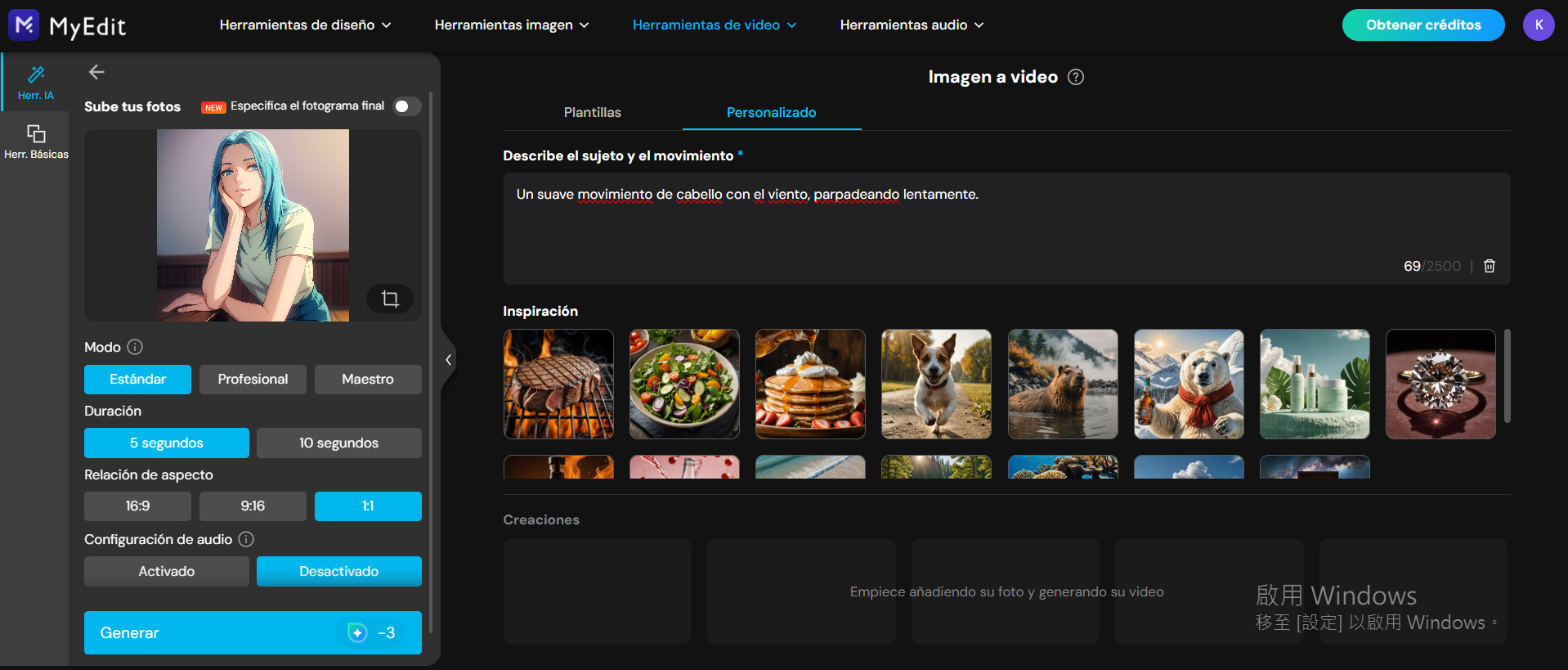The width and height of the screenshot is (1568, 670).
Task: Open the user account avatar K
Action: click(1539, 25)
